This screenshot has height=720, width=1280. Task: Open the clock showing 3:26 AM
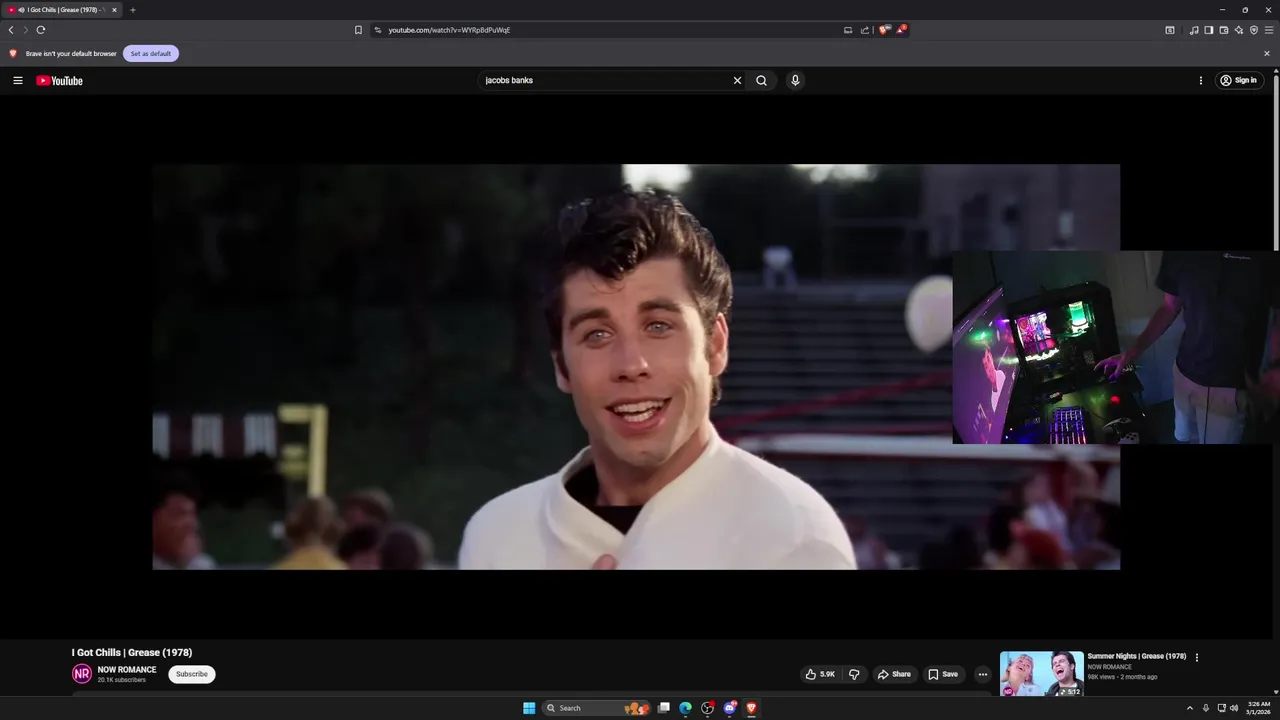click(1258, 708)
